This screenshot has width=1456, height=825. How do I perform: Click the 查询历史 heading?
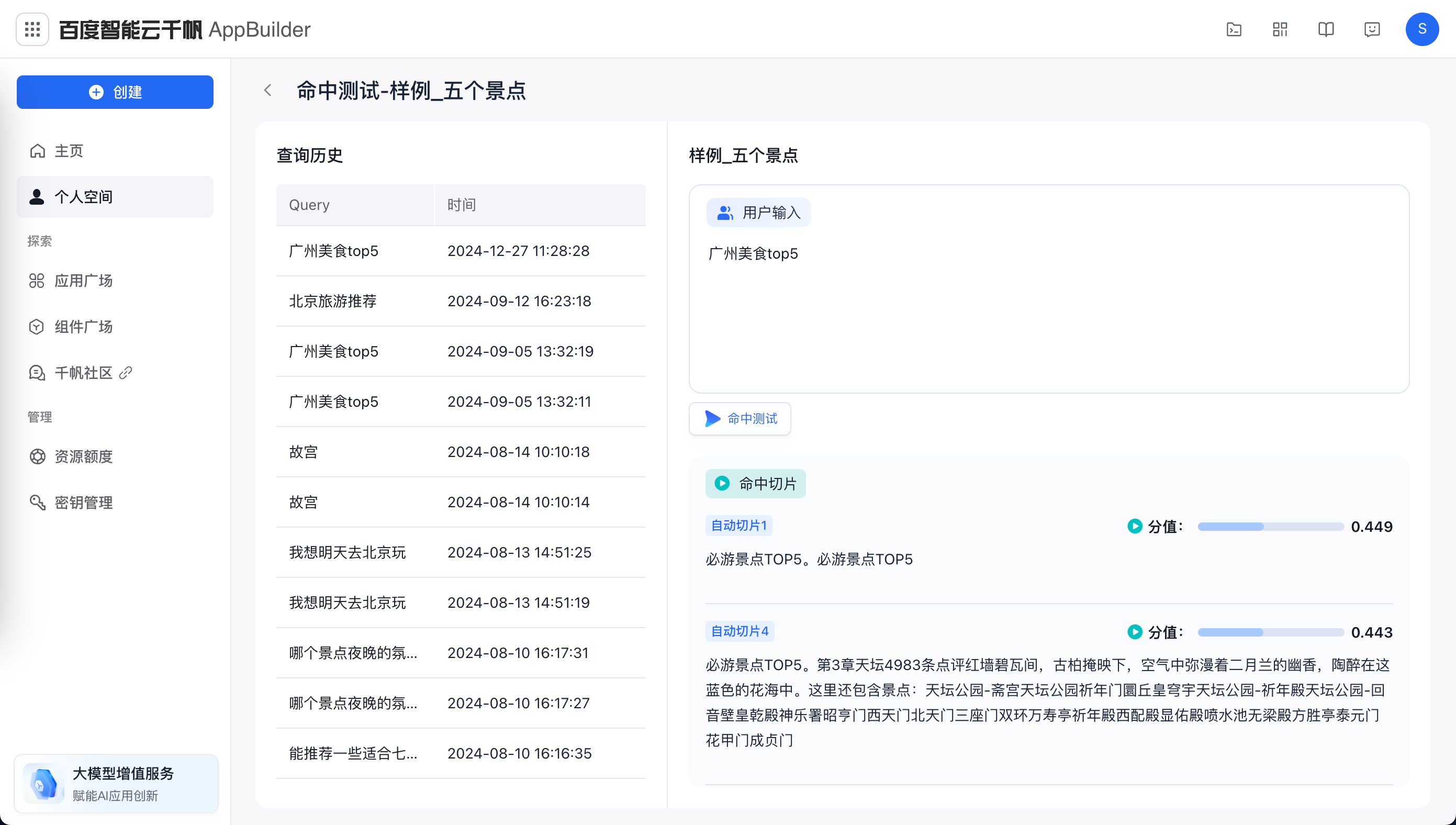309,155
